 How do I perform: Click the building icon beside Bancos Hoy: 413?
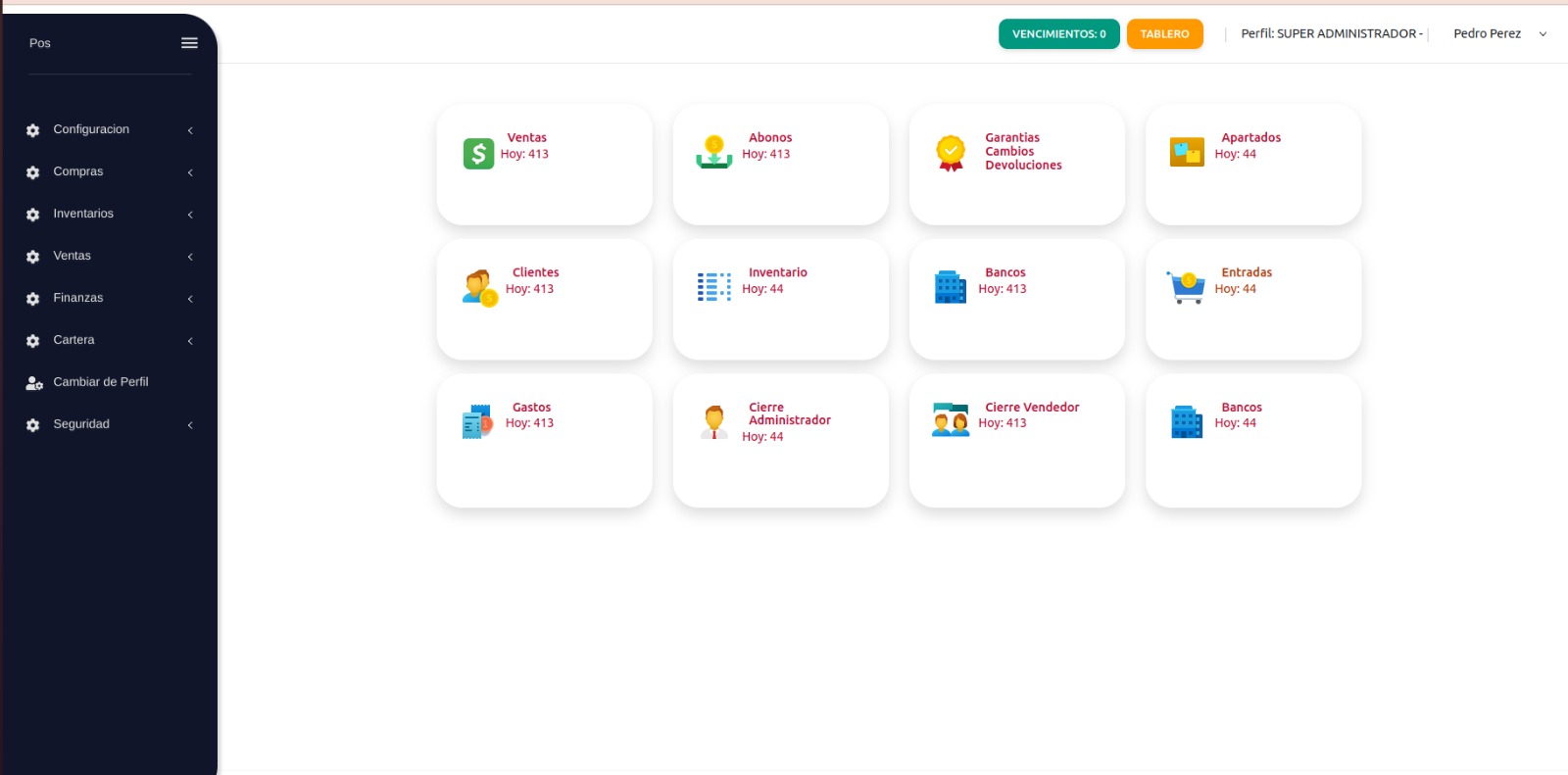[951, 287]
